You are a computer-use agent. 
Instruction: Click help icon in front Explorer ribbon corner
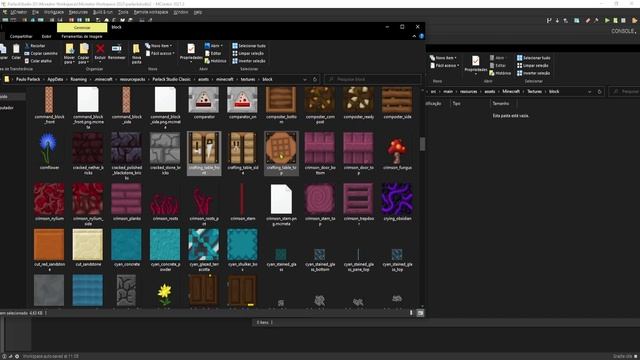click(422, 36)
